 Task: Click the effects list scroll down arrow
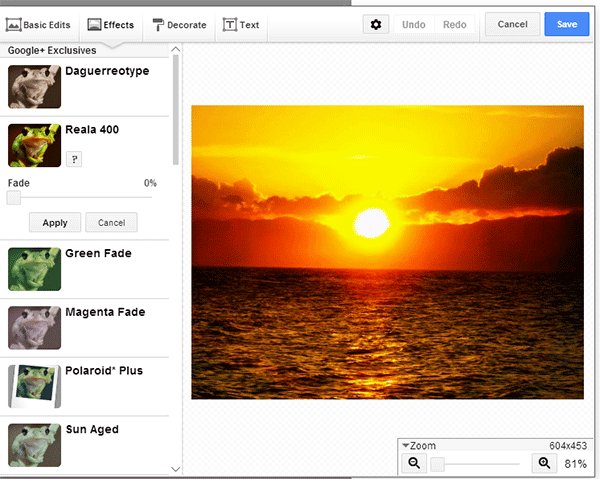(176, 469)
